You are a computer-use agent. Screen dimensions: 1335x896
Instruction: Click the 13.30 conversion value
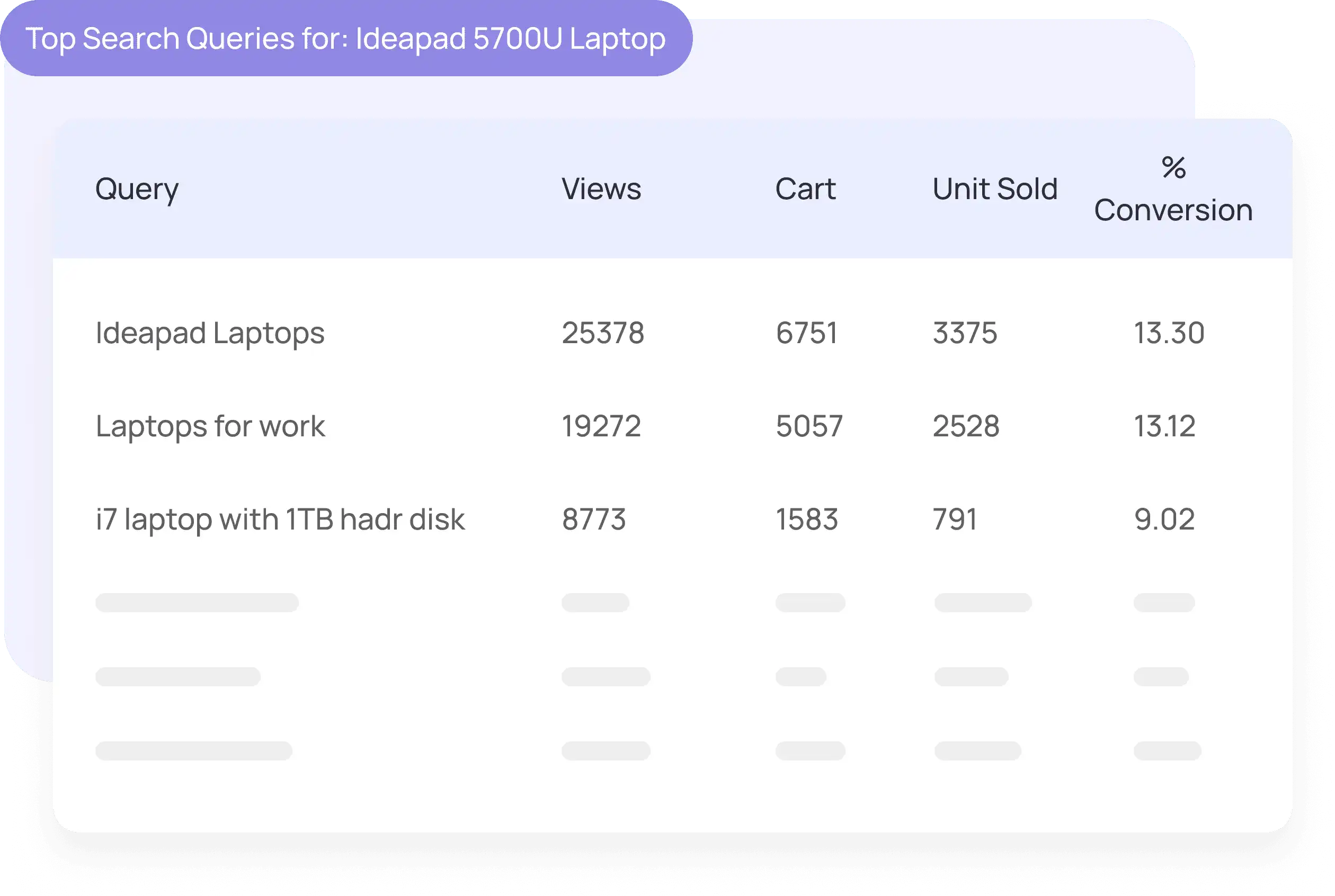(x=1169, y=333)
